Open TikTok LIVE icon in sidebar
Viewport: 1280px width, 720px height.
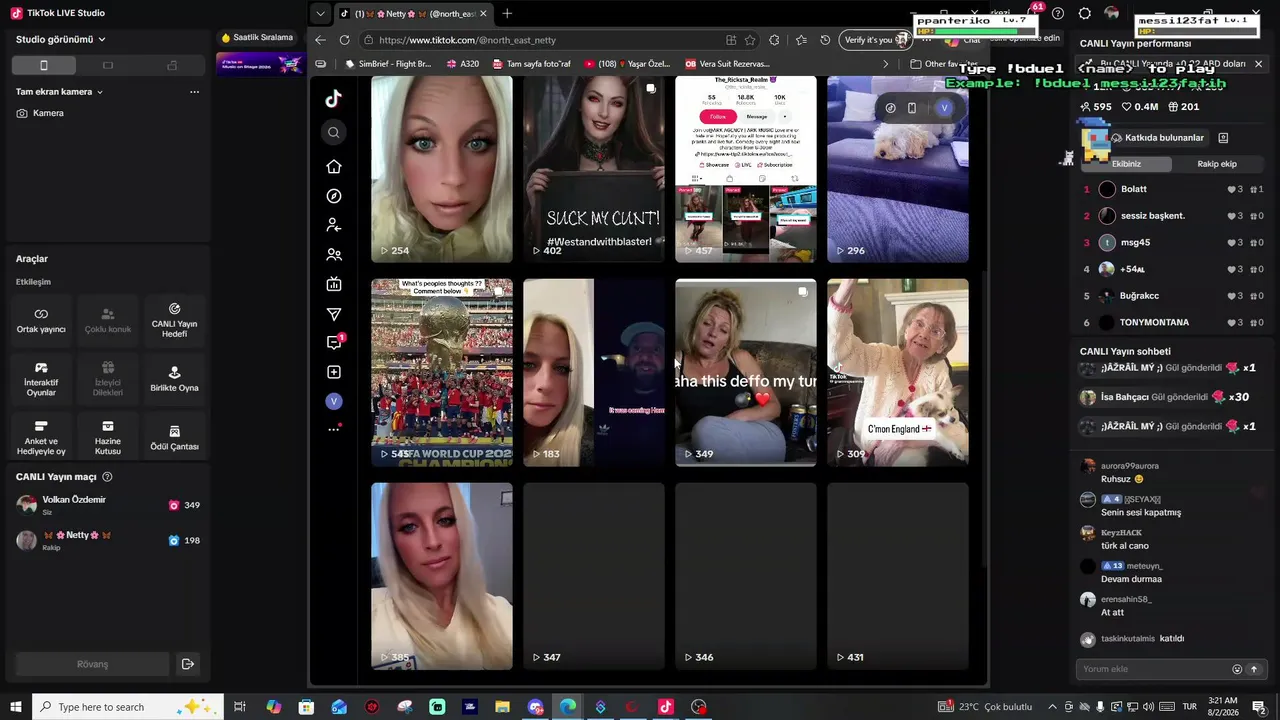pyautogui.click(x=334, y=284)
